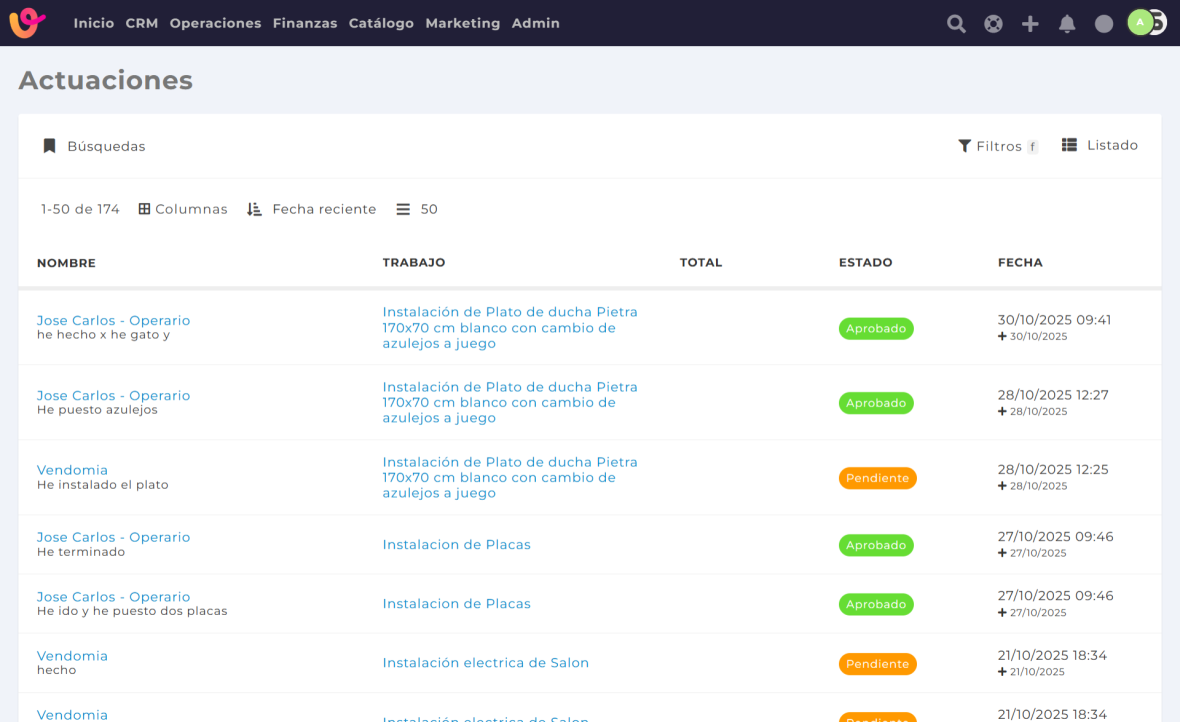Image resolution: width=1180 pixels, height=722 pixels.
Task: Open the Columnas column selector
Action: [183, 209]
